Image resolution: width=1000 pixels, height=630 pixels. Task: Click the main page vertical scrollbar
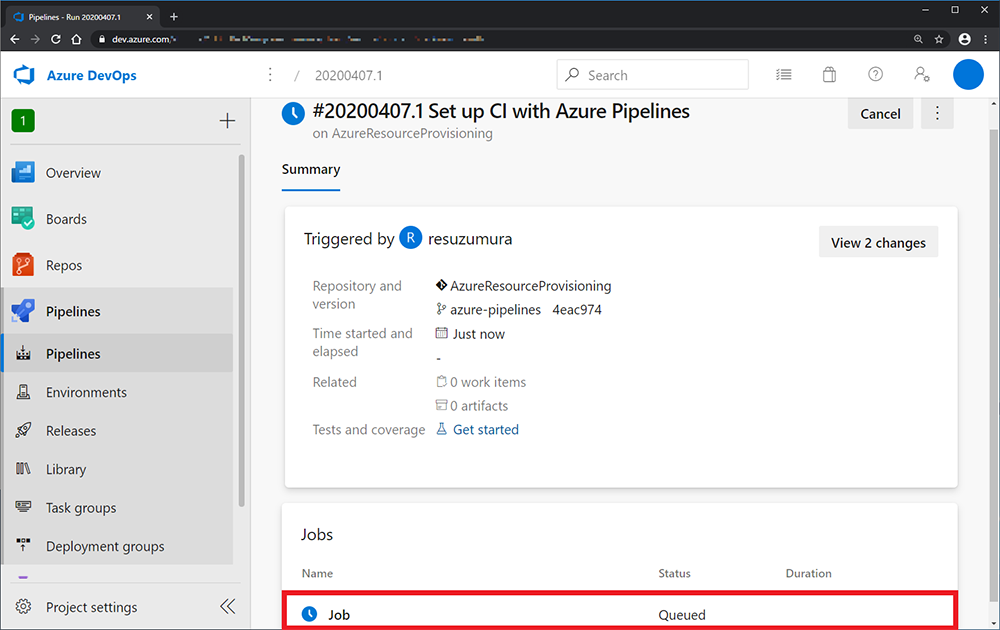click(x=994, y=367)
